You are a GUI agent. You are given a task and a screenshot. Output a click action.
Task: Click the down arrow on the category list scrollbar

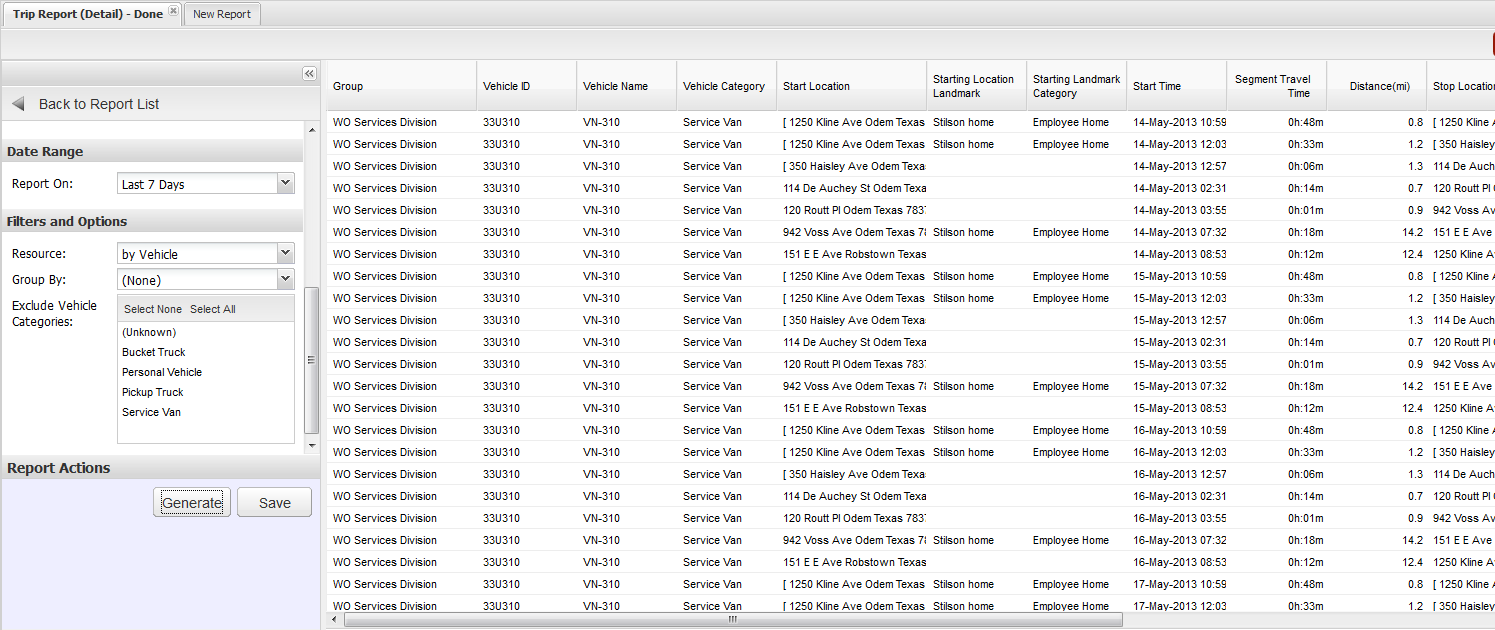click(313, 444)
